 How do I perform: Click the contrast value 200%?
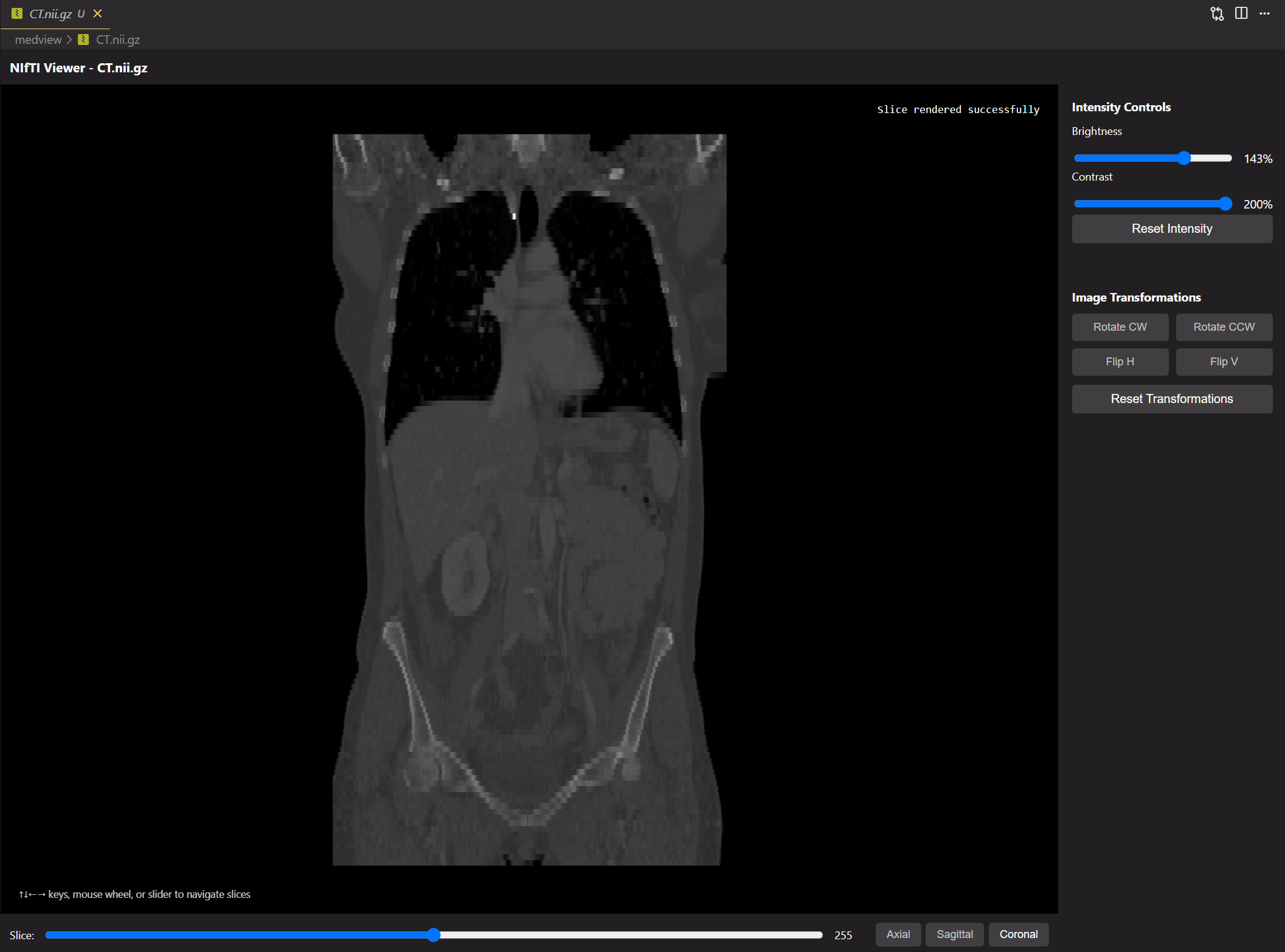1258,204
